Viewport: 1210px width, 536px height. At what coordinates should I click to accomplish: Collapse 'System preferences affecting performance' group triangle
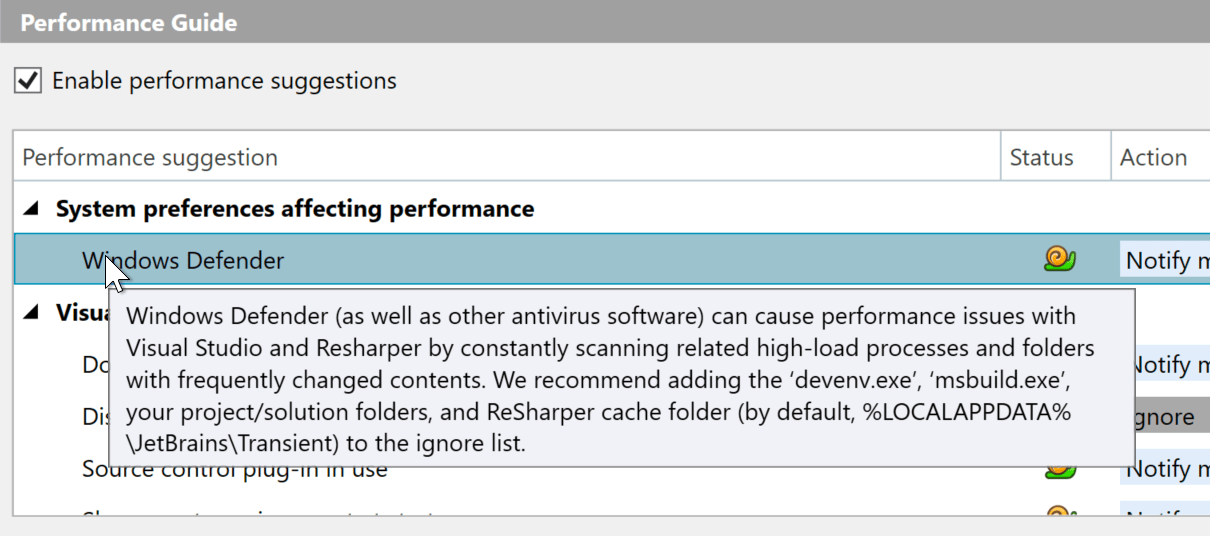pyautogui.click(x=32, y=209)
